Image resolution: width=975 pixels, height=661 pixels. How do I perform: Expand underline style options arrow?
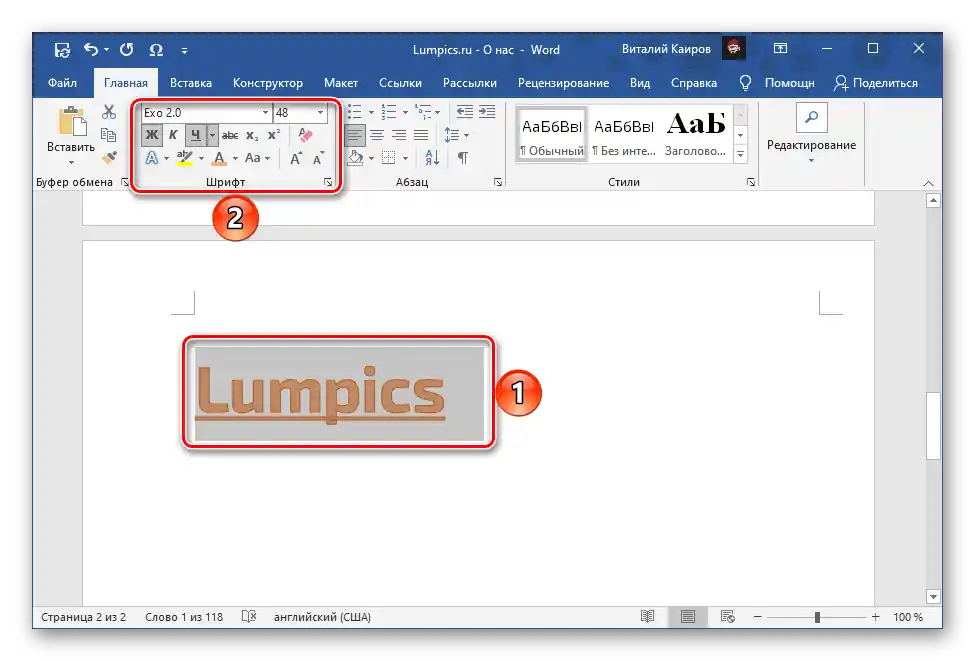click(212, 135)
